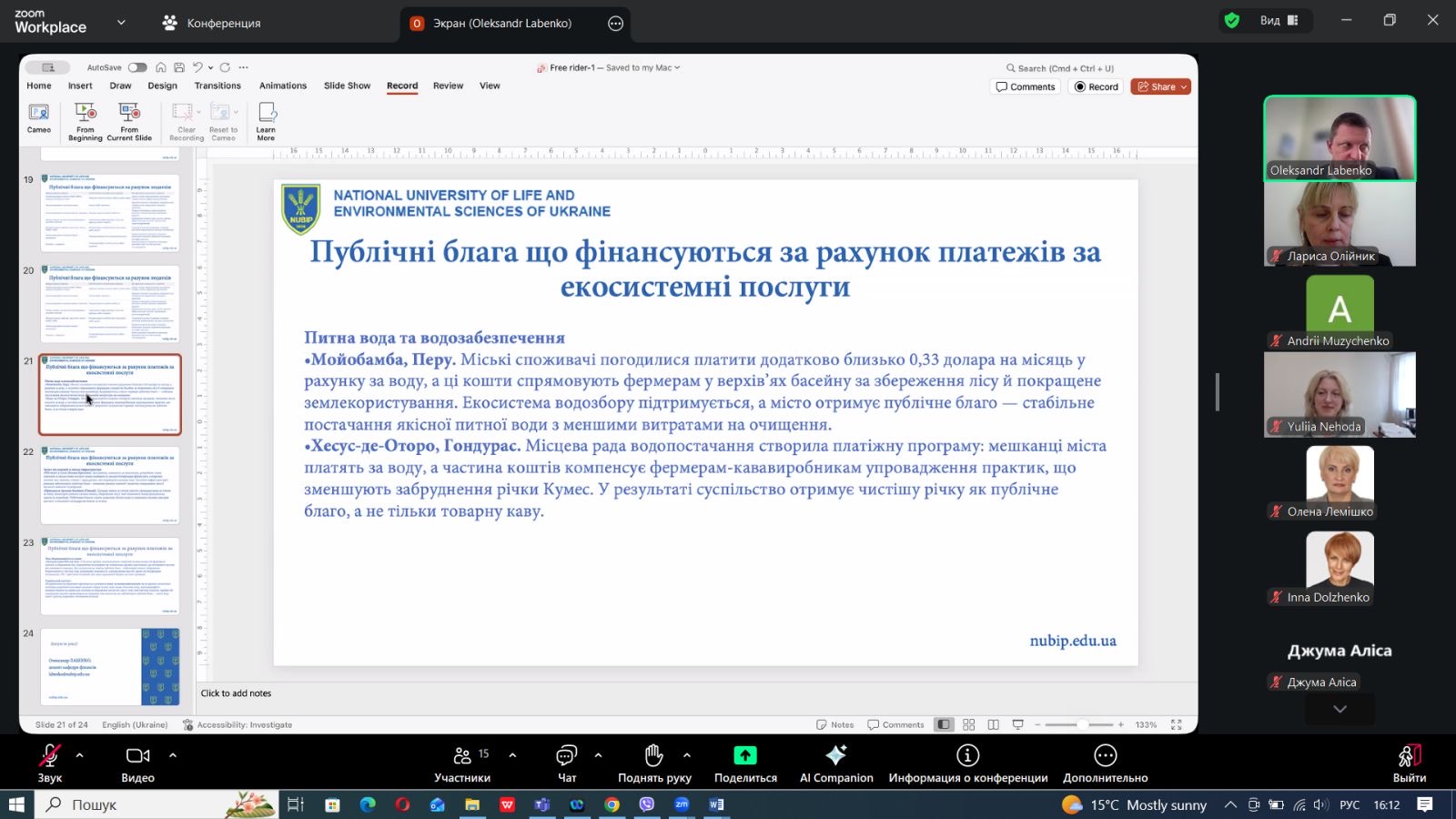The image size is (1456, 819).
Task: Click the Raise Hand icon
Action: coord(653,756)
